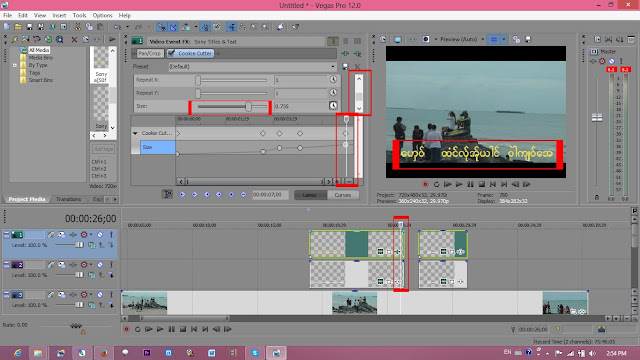Switch keyframe view to Curves
The width and height of the screenshot is (640, 360).
342,195
